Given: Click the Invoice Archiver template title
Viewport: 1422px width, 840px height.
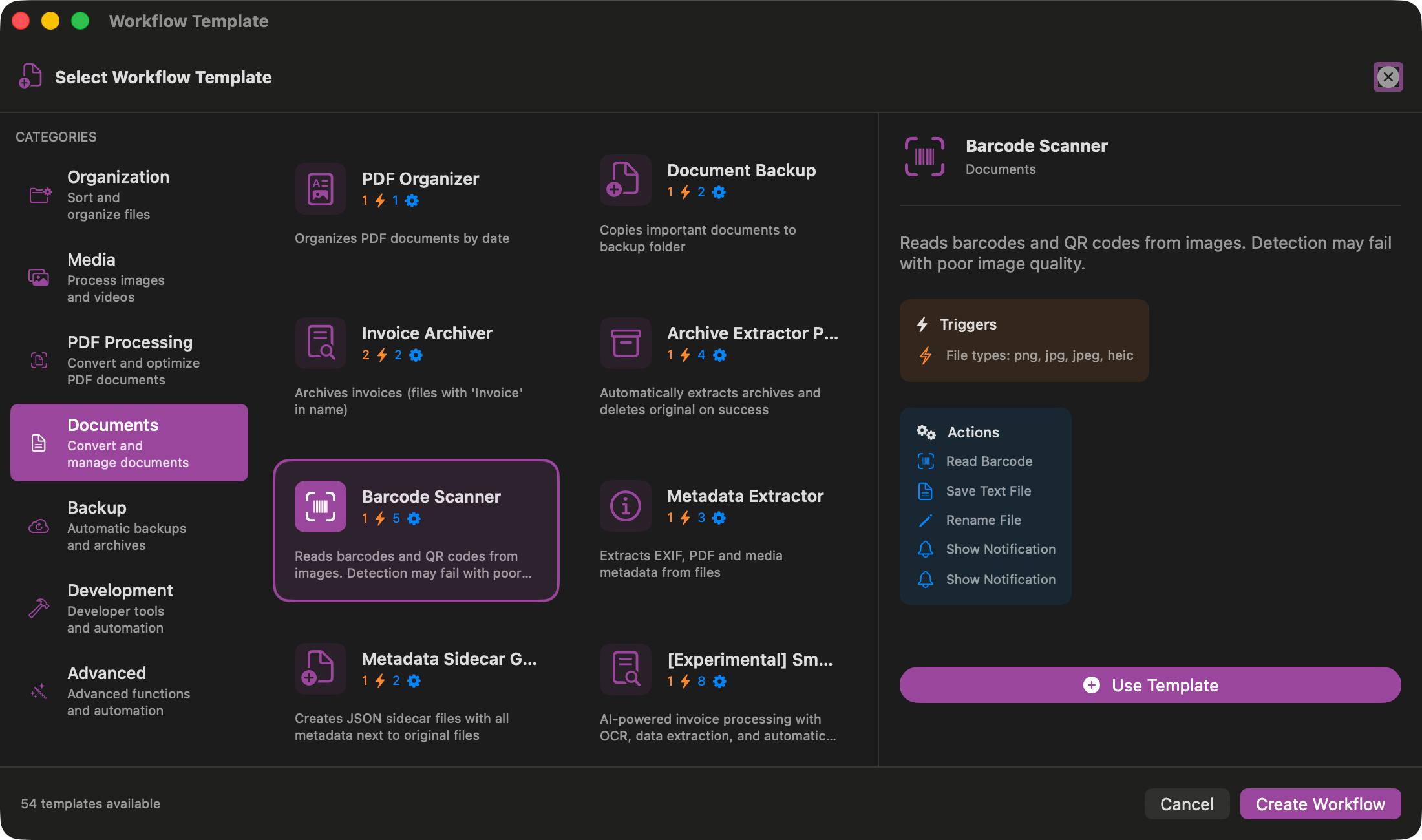Looking at the screenshot, I should [x=427, y=333].
